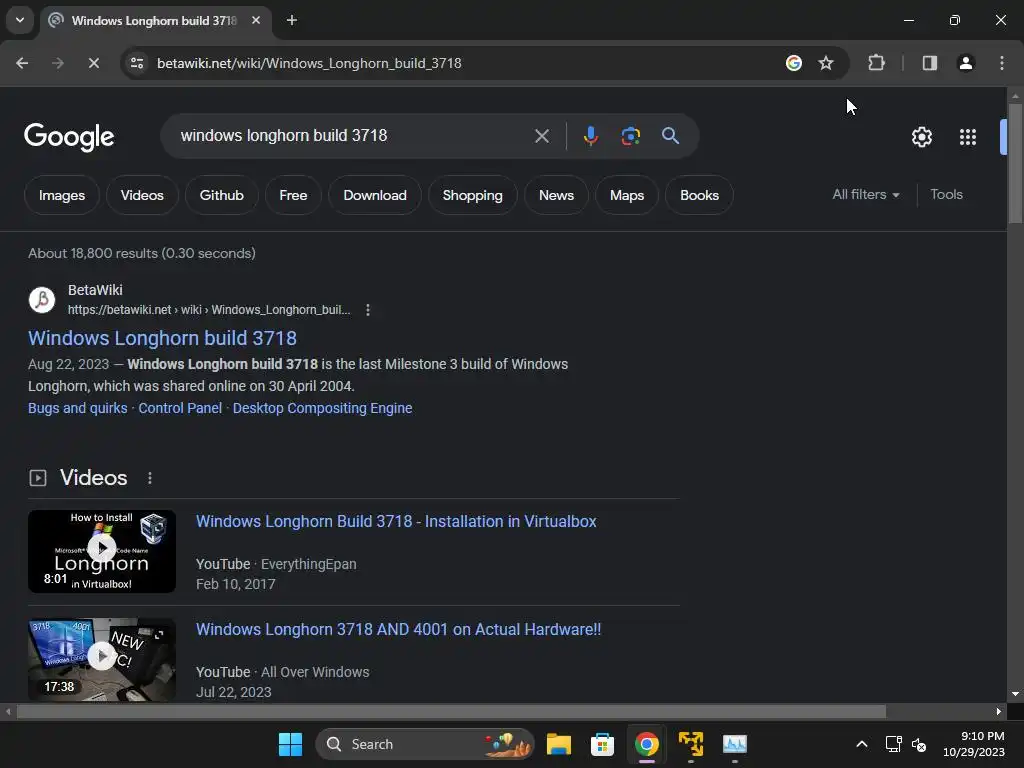The width and height of the screenshot is (1024, 768).
Task: Click the scroll-down arrow of vertical scrollbar
Action: point(1016,694)
